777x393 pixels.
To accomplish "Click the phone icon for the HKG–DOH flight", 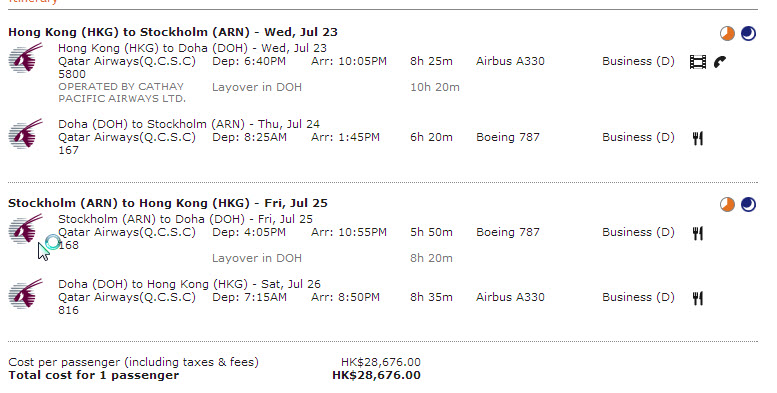I will coord(720,61).
